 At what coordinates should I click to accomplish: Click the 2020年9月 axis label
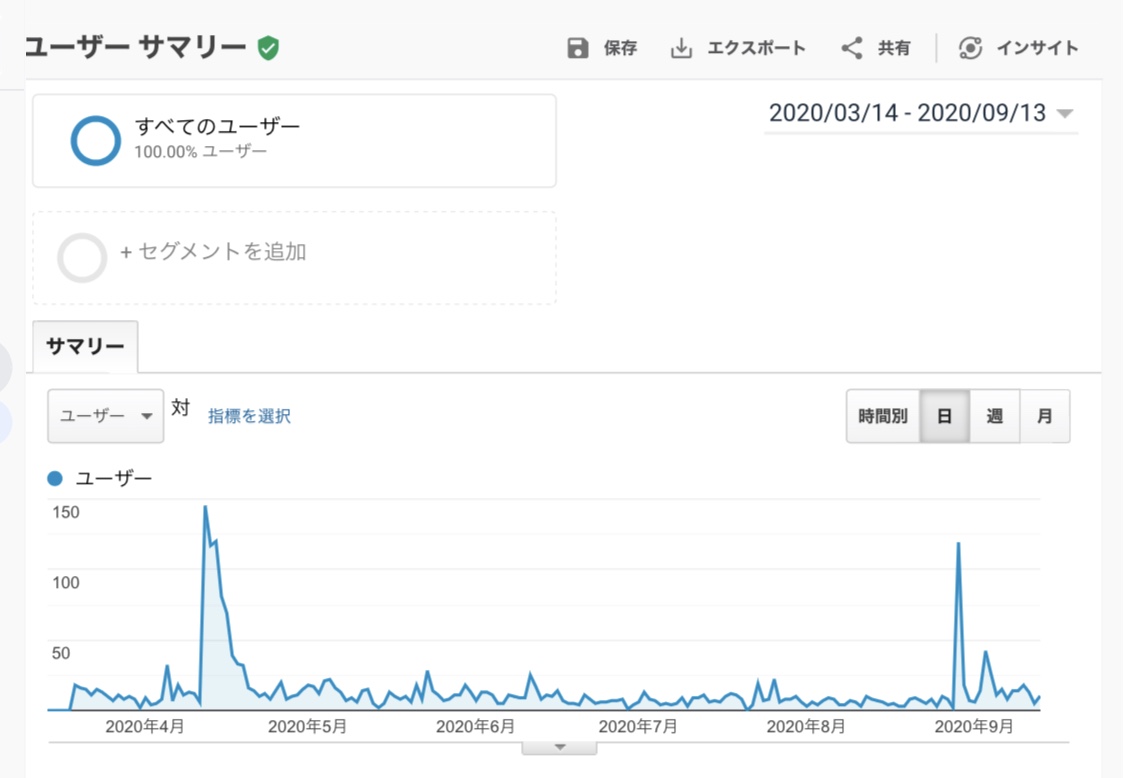pyautogui.click(x=974, y=727)
